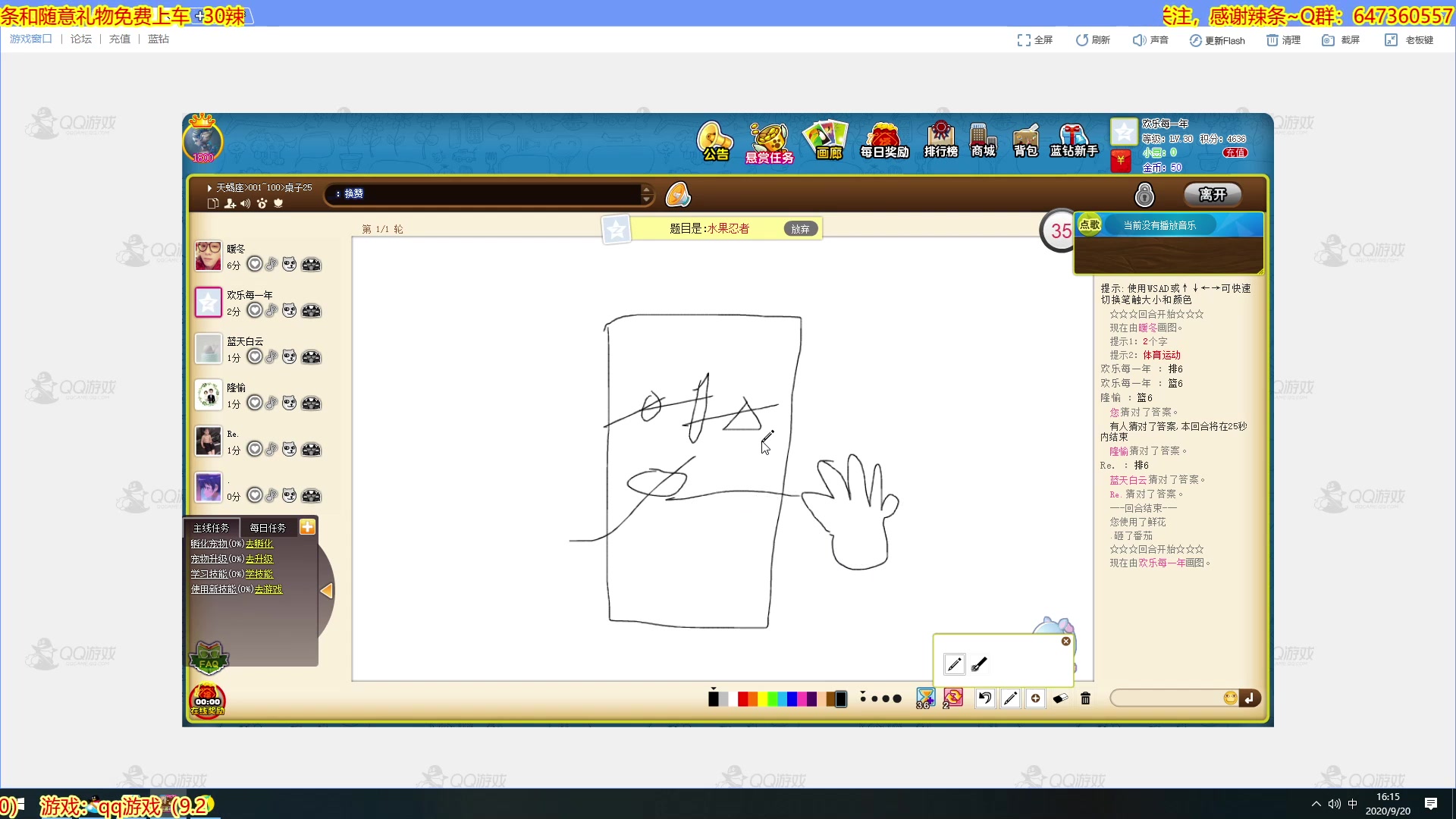
Task: Click the undo stroke tool
Action: (x=984, y=698)
